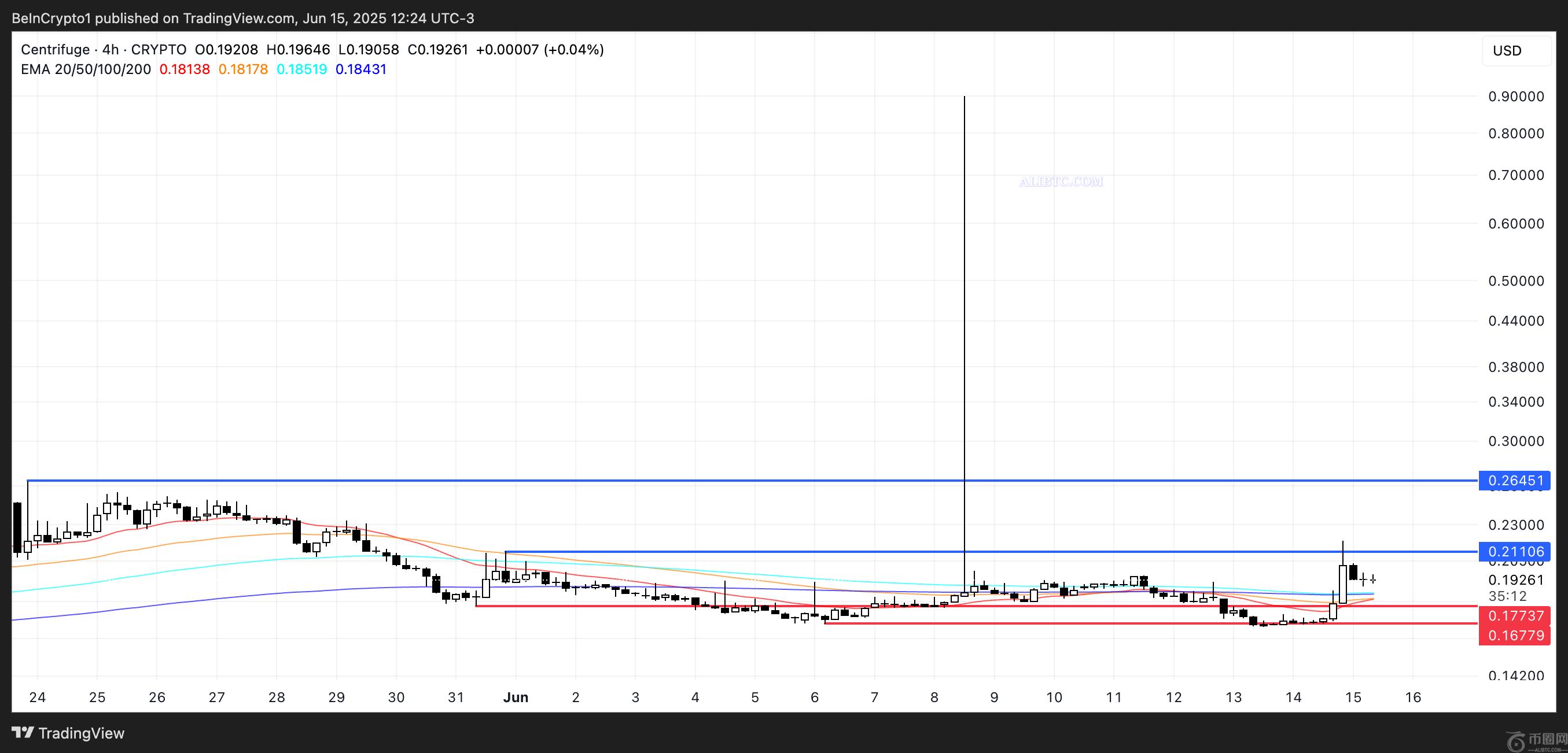Click the Centrifuge 4h CRYPTO symbol title
Image resolution: width=1568 pixels, height=753 pixels.
point(104,49)
